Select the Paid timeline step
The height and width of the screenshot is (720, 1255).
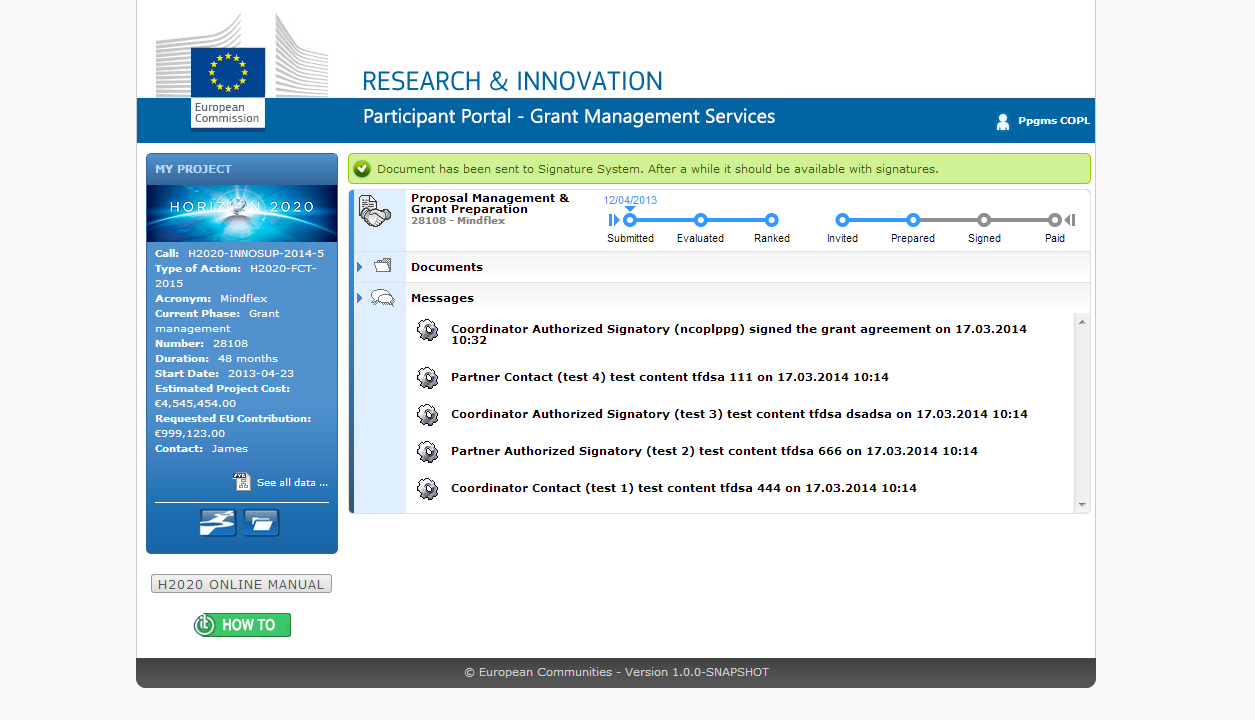coord(1055,220)
